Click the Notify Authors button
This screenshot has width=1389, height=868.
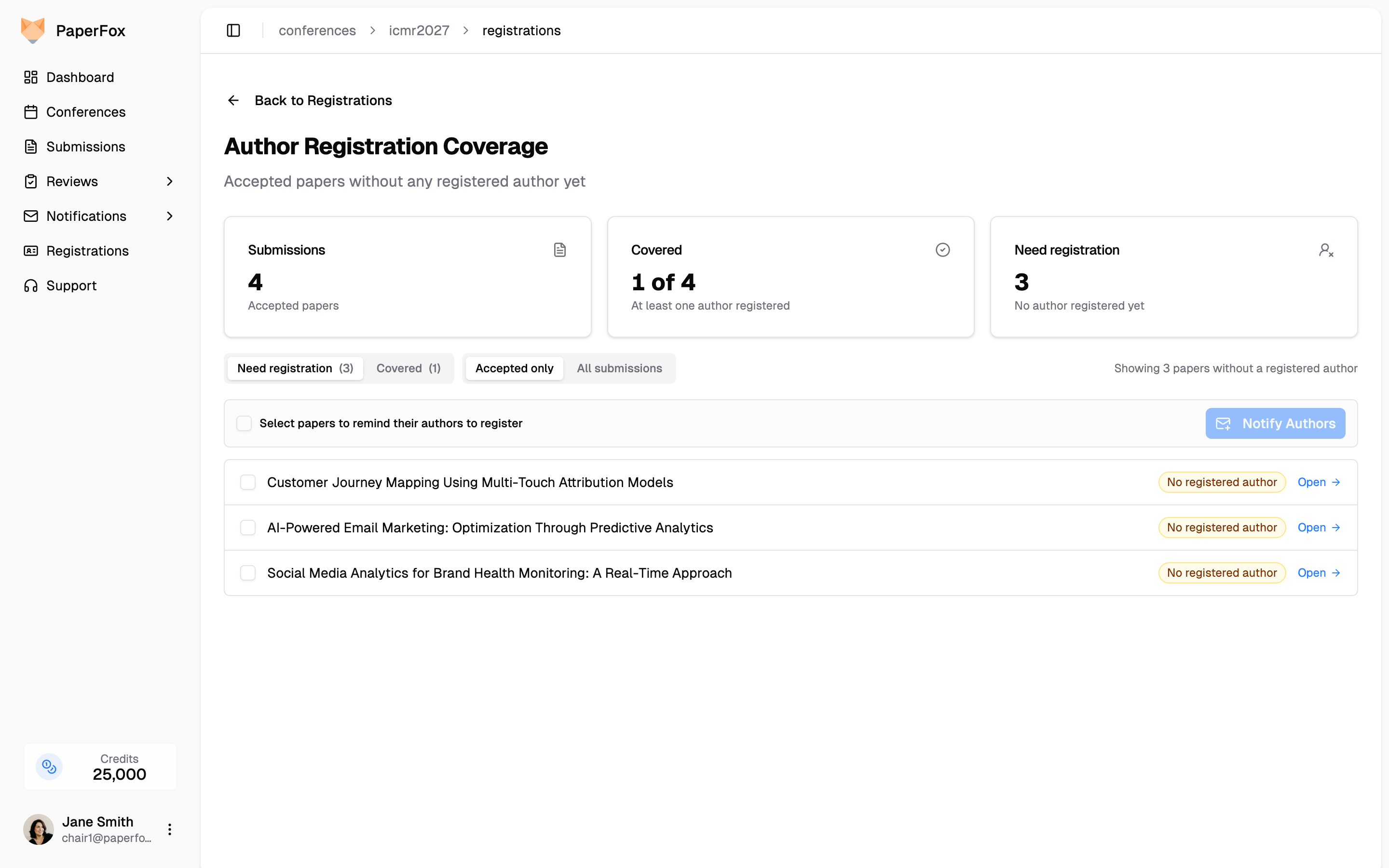(x=1275, y=424)
